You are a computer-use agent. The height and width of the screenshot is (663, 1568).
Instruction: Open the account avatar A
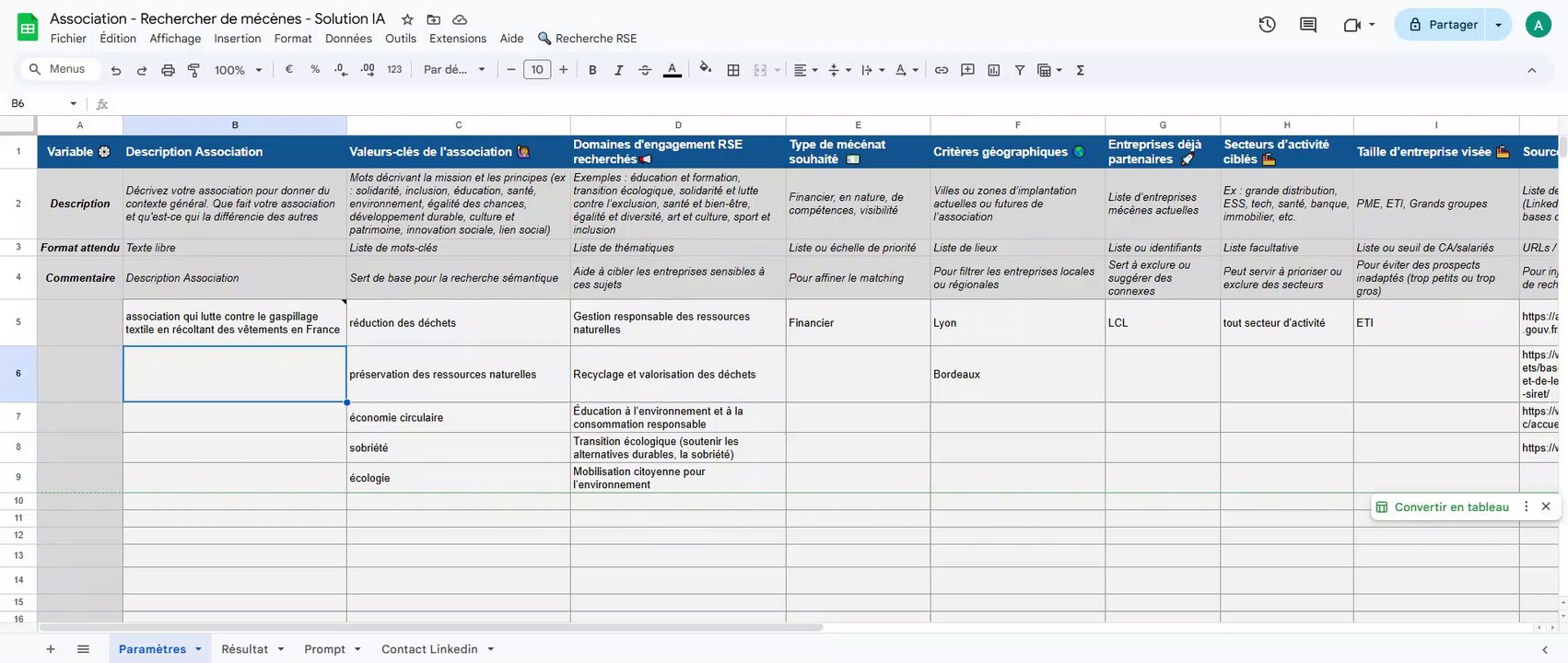click(1538, 25)
